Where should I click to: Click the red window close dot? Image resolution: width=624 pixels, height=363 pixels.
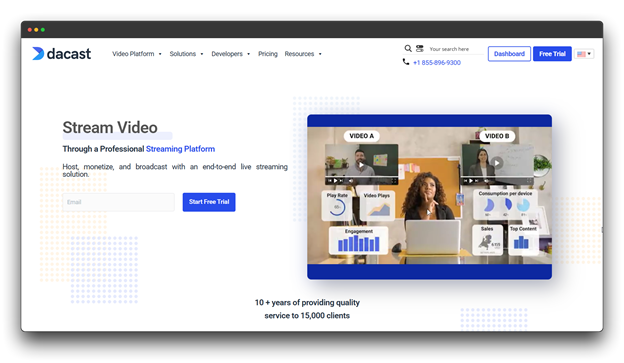[29, 30]
